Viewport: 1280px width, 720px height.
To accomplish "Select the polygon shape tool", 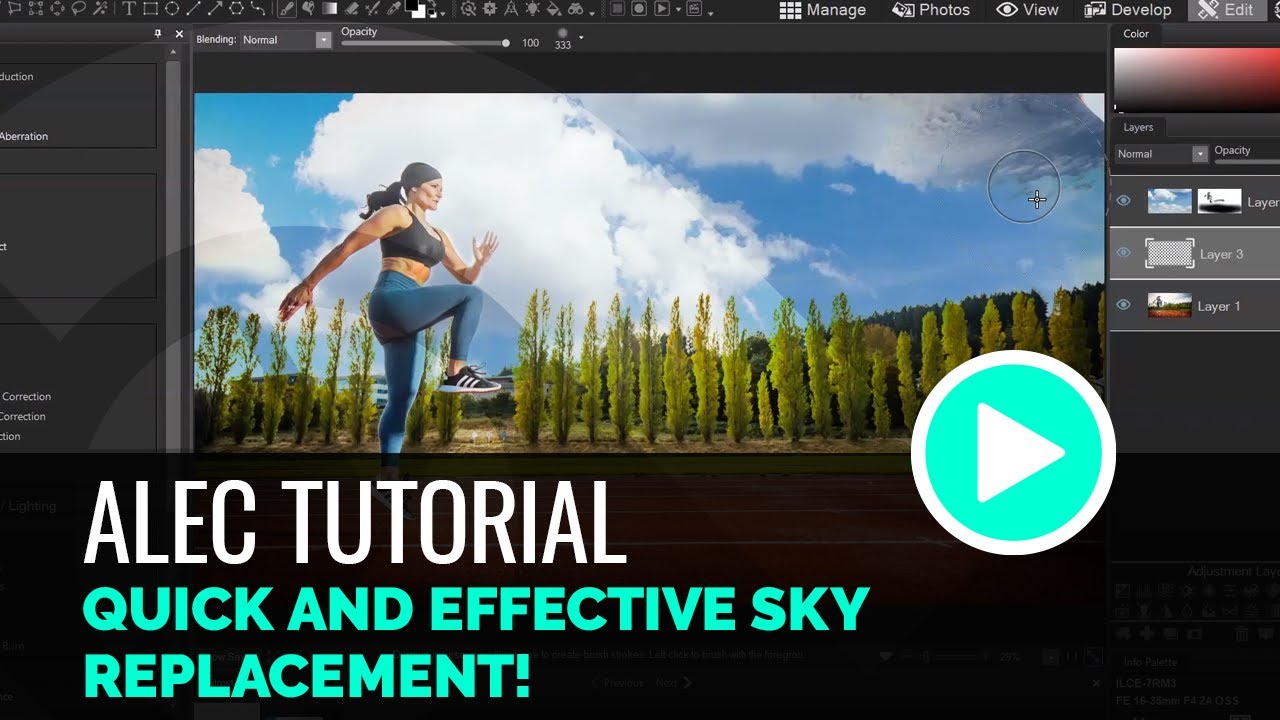I will (236, 9).
